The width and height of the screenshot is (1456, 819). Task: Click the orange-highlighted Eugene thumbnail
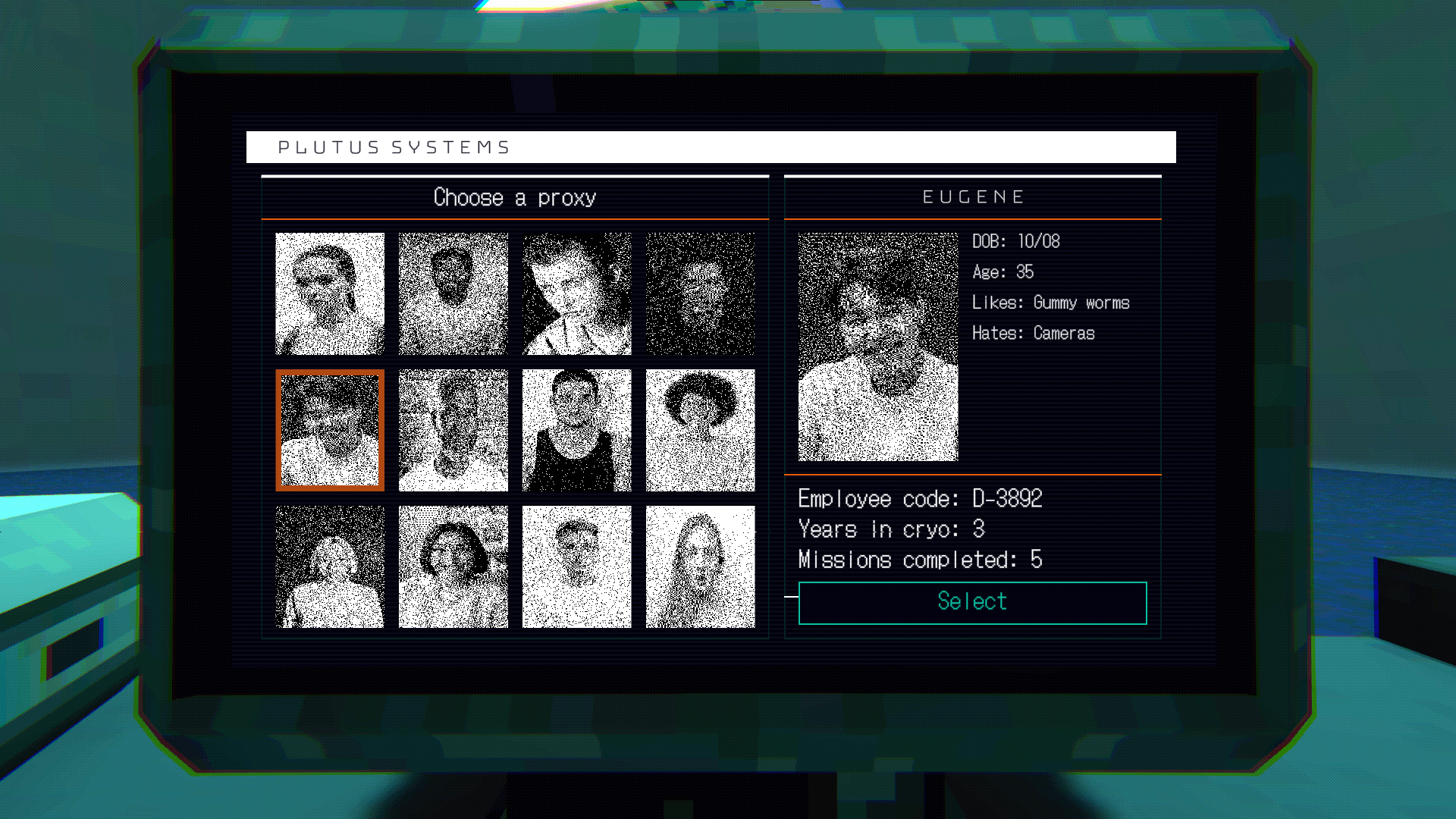click(330, 430)
